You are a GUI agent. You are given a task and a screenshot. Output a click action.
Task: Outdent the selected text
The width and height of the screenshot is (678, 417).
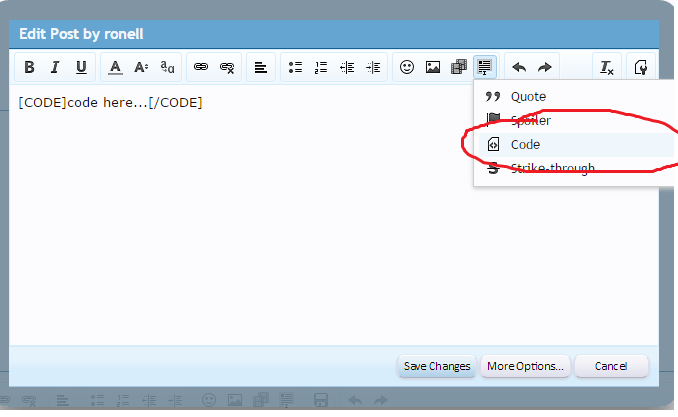pyautogui.click(x=347, y=67)
